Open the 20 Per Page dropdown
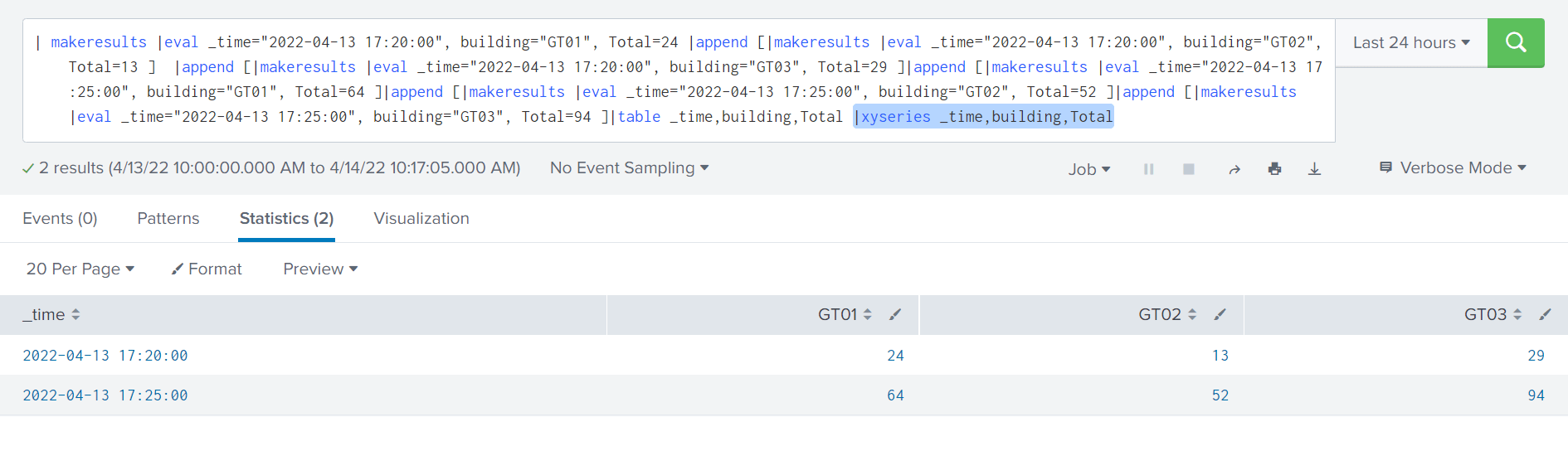Viewport: 1568px width, 451px height. click(x=80, y=269)
